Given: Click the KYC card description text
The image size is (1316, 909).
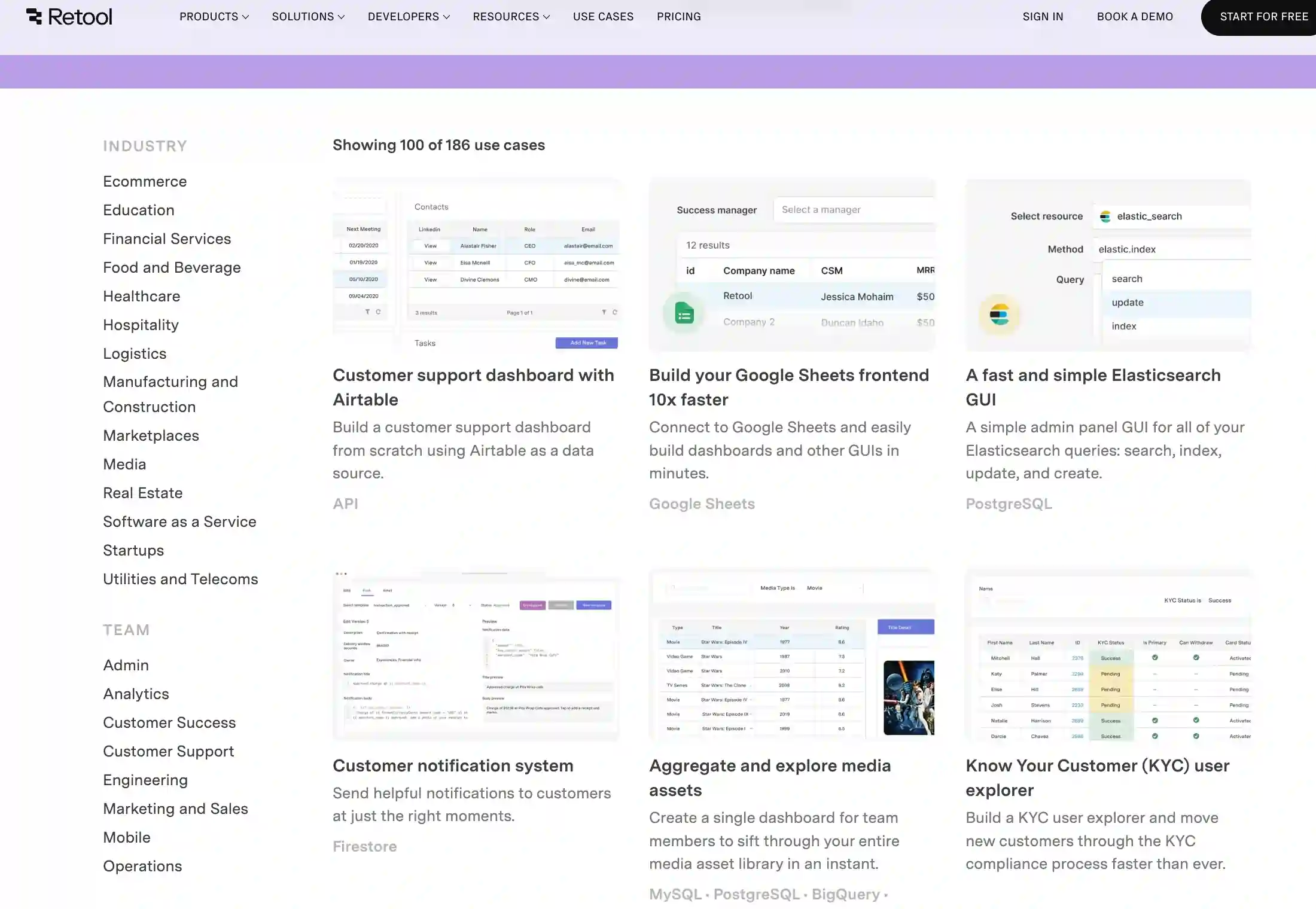Looking at the screenshot, I should point(1096,841).
